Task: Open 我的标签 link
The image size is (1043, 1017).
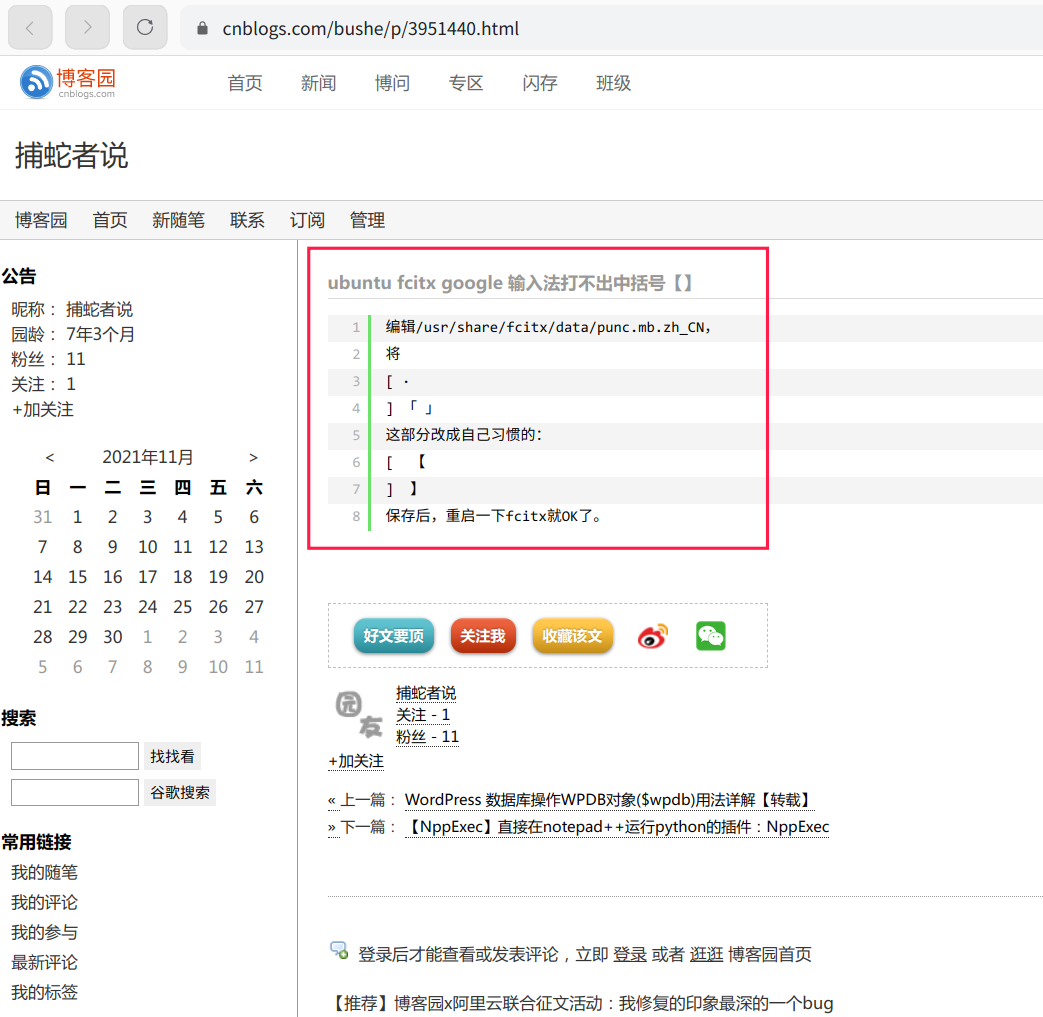Action: coord(45,992)
